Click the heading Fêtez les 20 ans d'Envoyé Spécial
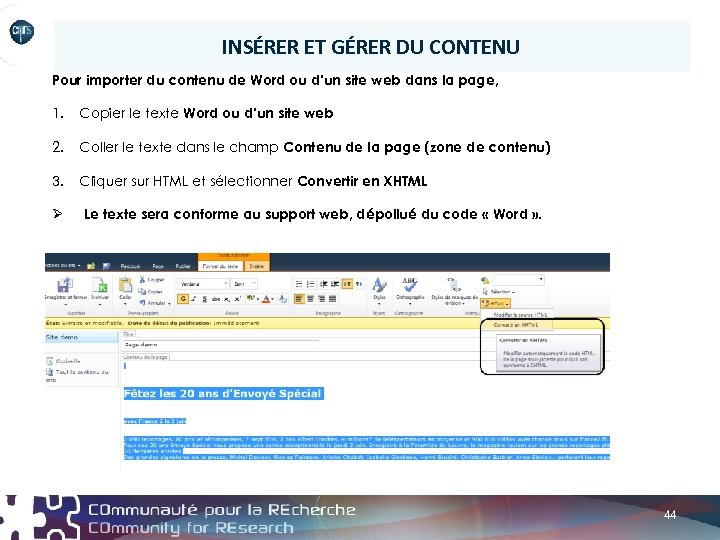Viewport: 720px width, 540px height. point(224,394)
